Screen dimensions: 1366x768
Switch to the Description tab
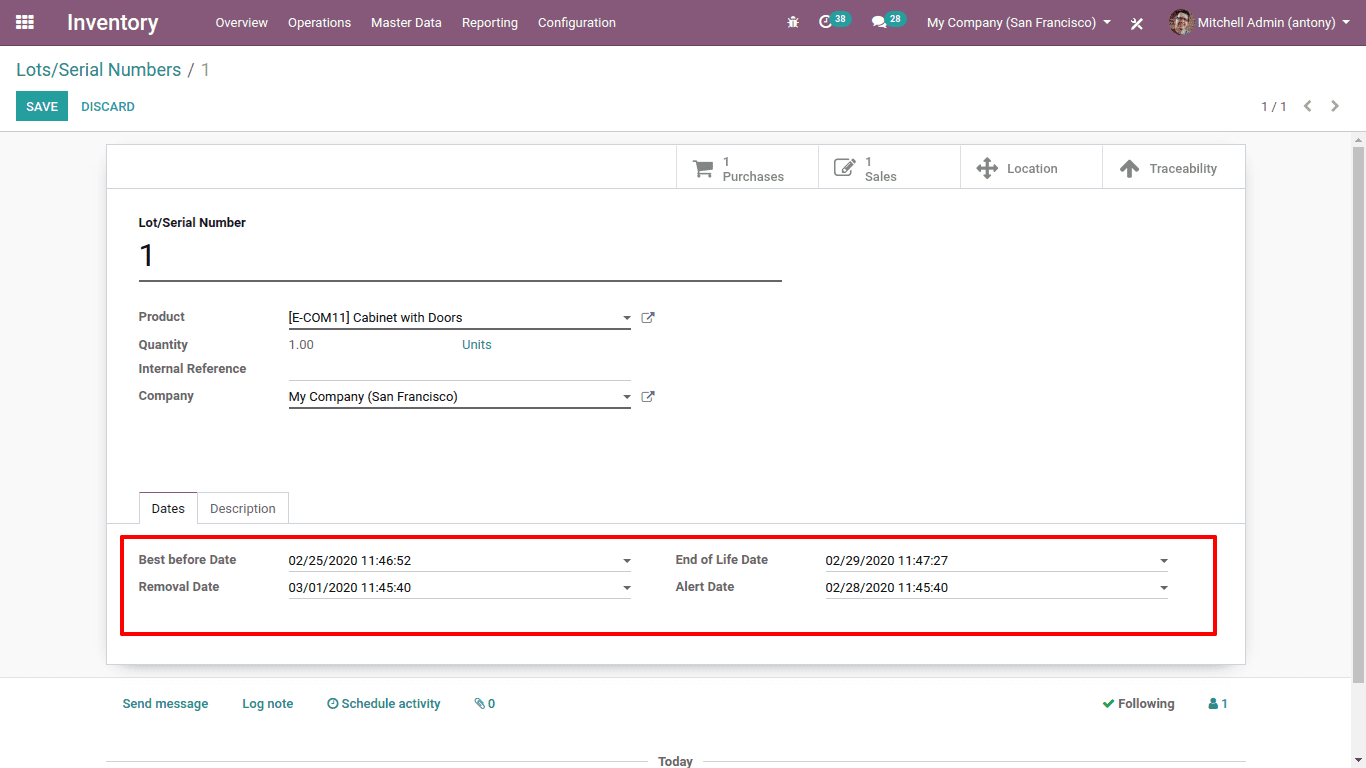(243, 508)
